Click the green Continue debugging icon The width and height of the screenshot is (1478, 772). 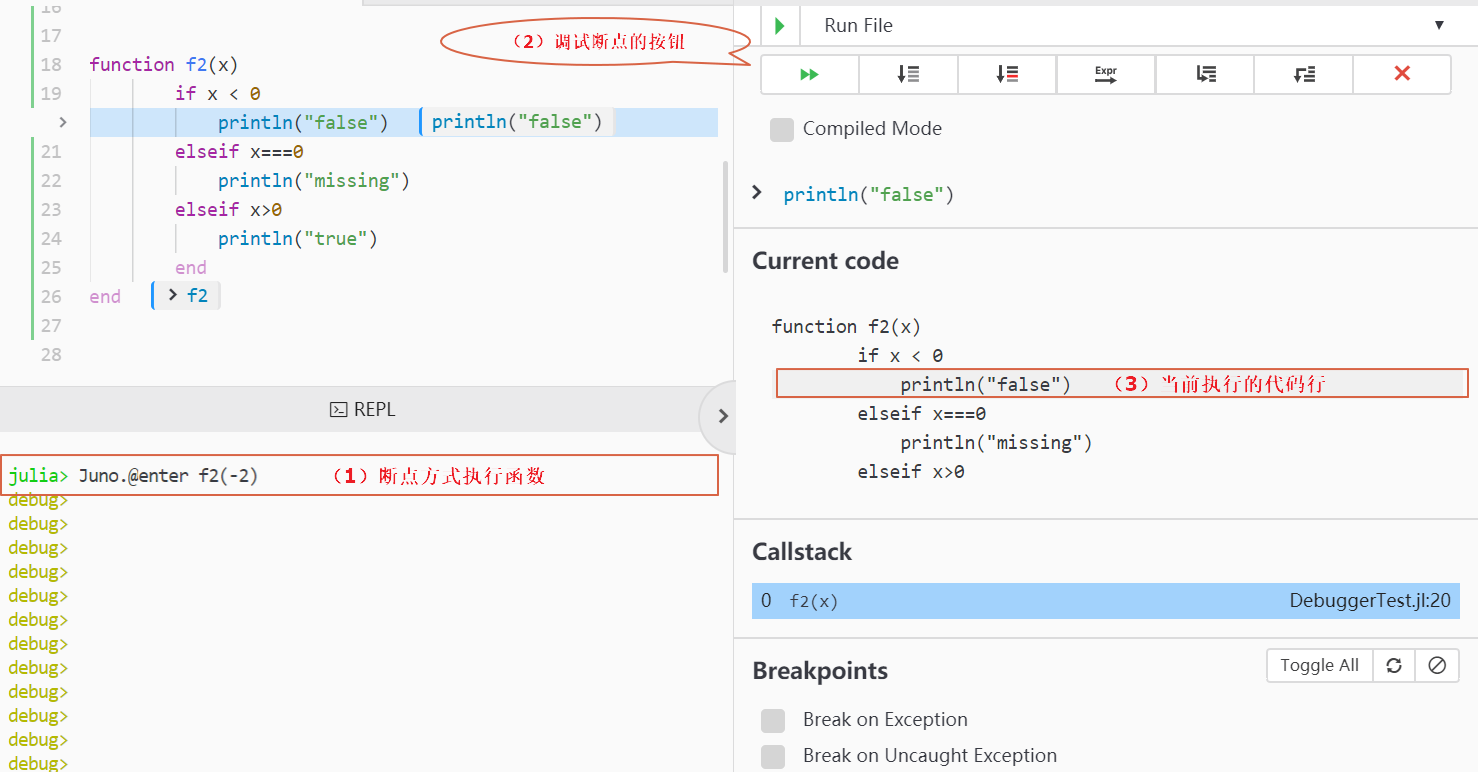(x=809, y=73)
